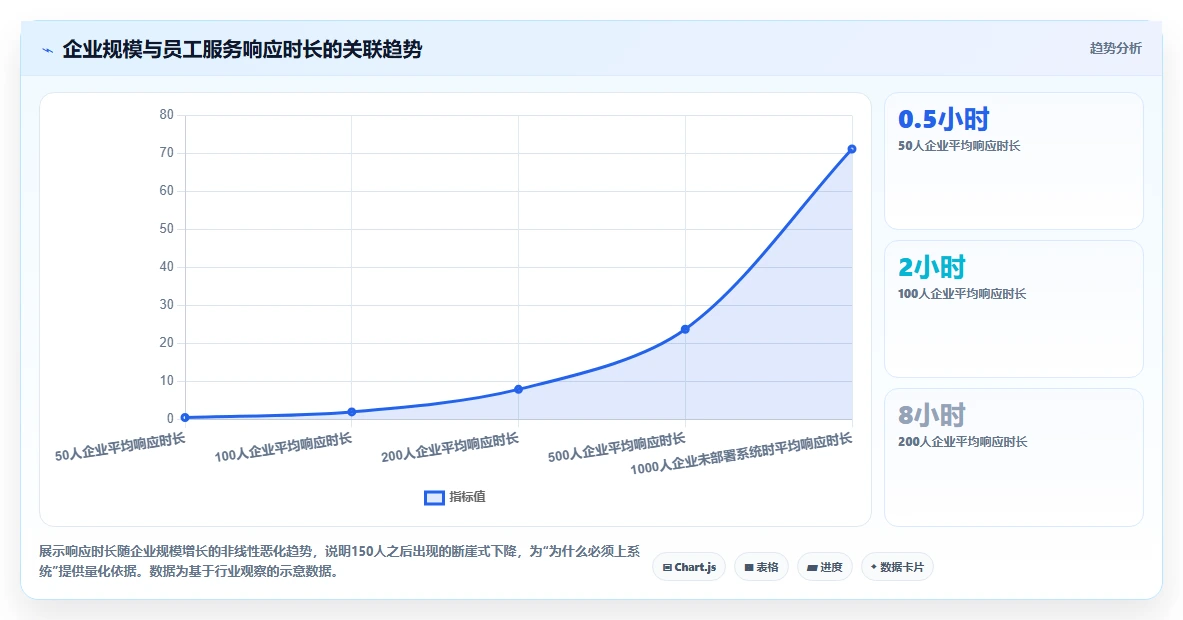This screenshot has height=620, width=1183.
Task: Click the data point for 500人企业
Action: 685,329
